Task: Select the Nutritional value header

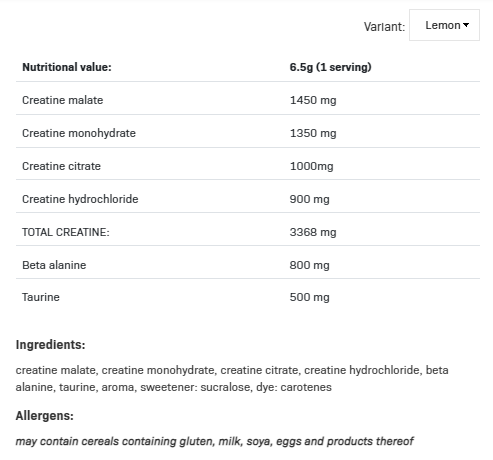Action: [x=67, y=67]
